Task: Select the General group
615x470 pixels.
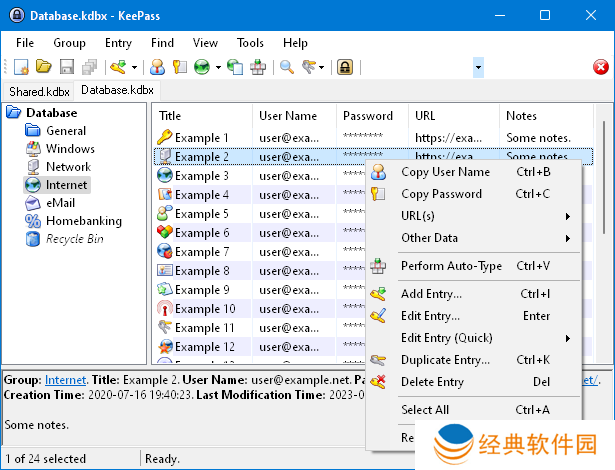Action: coord(66,131)
